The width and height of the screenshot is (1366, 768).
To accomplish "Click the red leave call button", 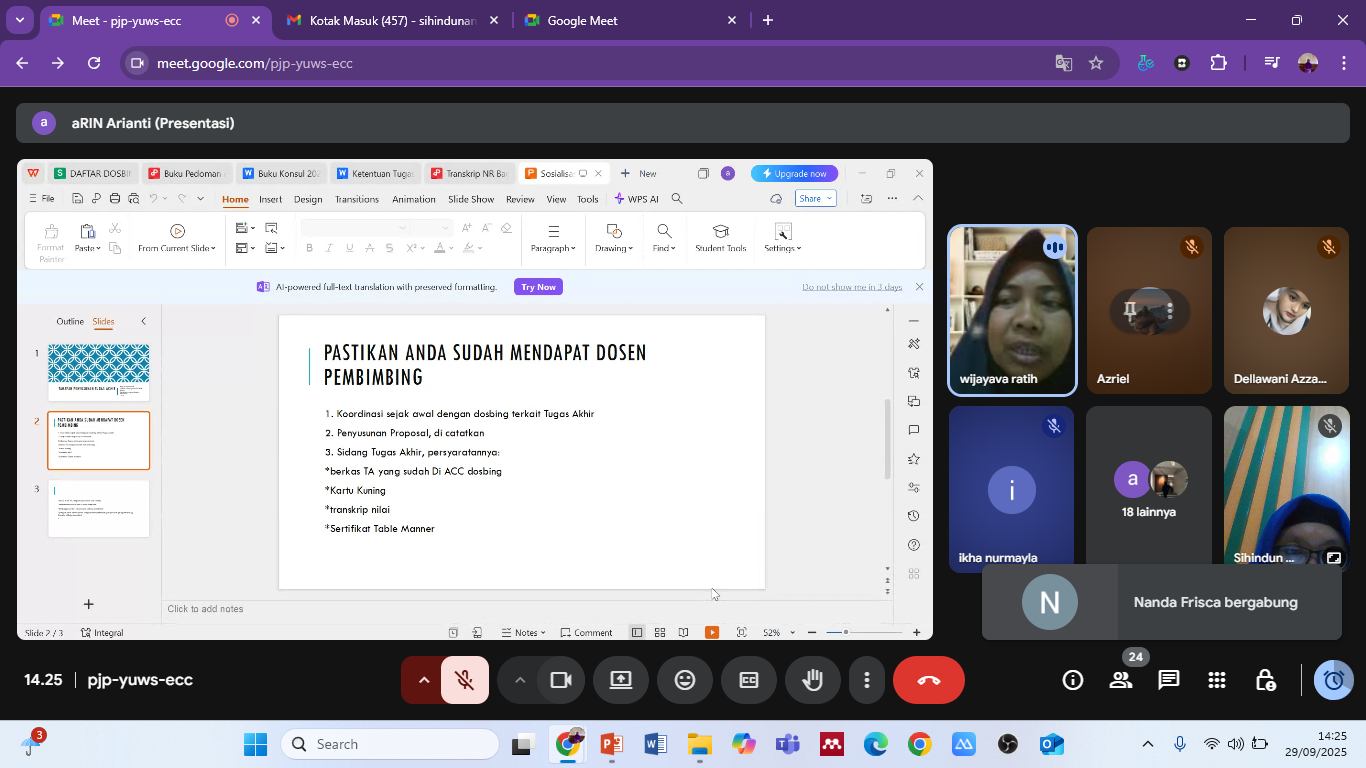I will 928,680.
